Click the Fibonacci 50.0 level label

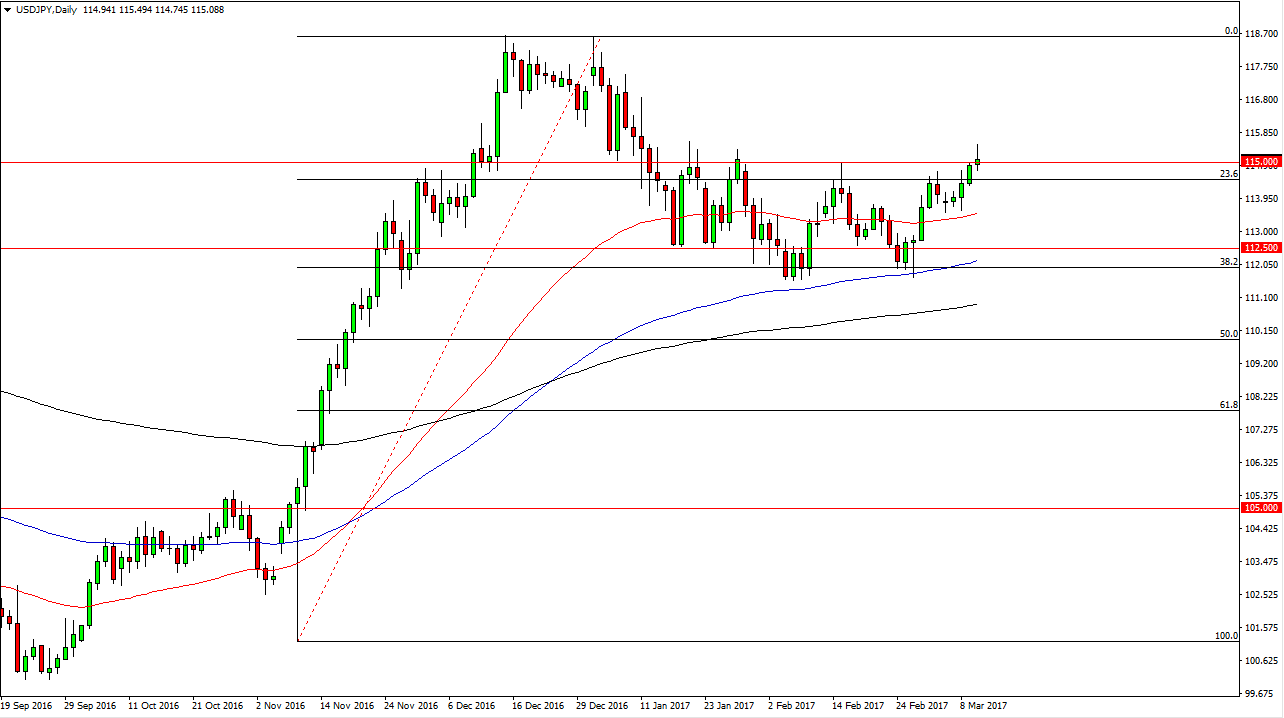coord(1230,334)
